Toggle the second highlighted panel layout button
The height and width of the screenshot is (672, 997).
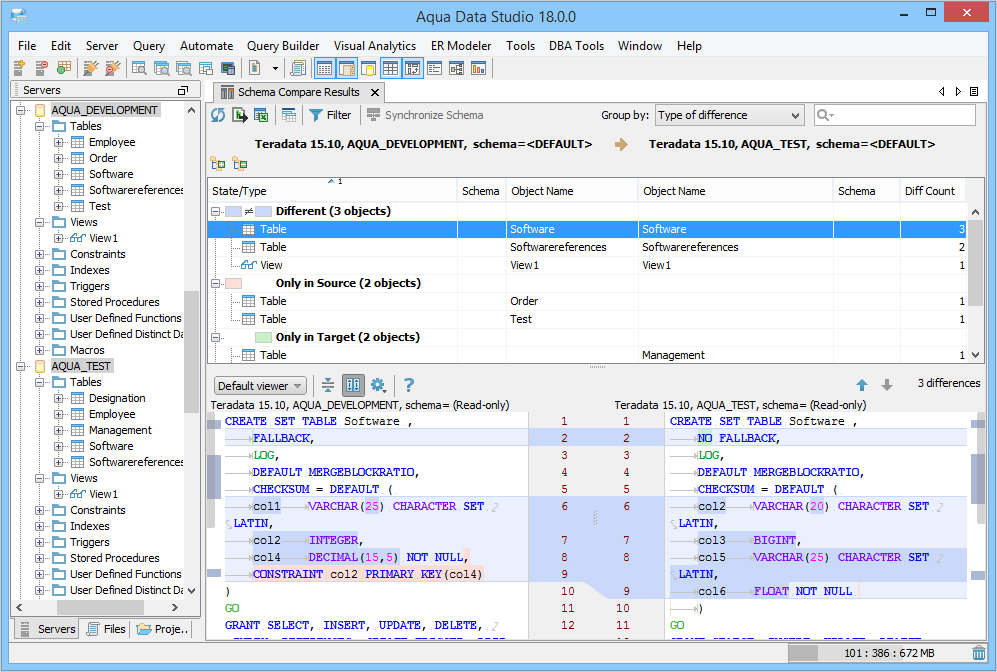tap(347, 68)
